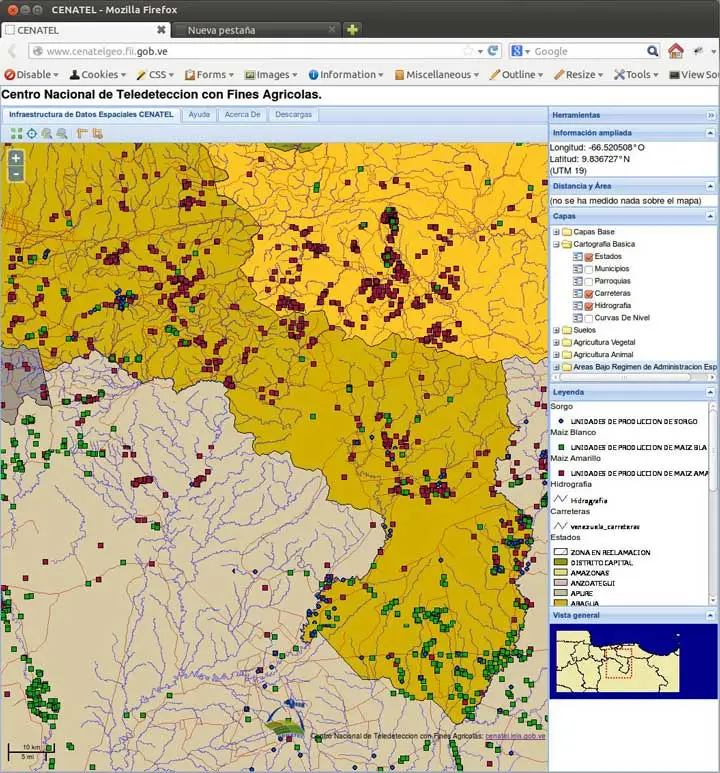
Task: Expand the Capas Base folder
Action: 556,232
